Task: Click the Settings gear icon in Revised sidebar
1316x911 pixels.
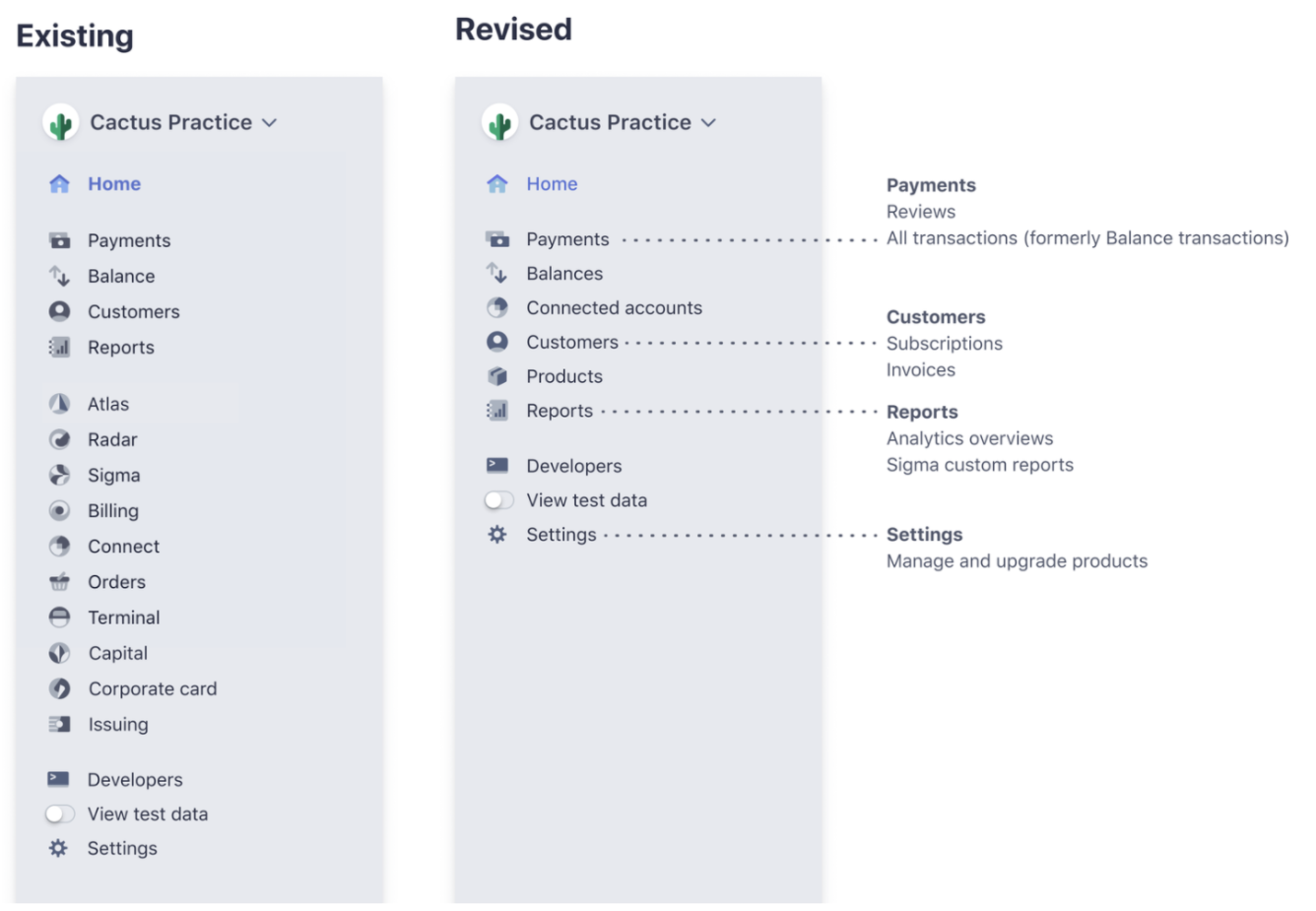Action: click(499, 534)
